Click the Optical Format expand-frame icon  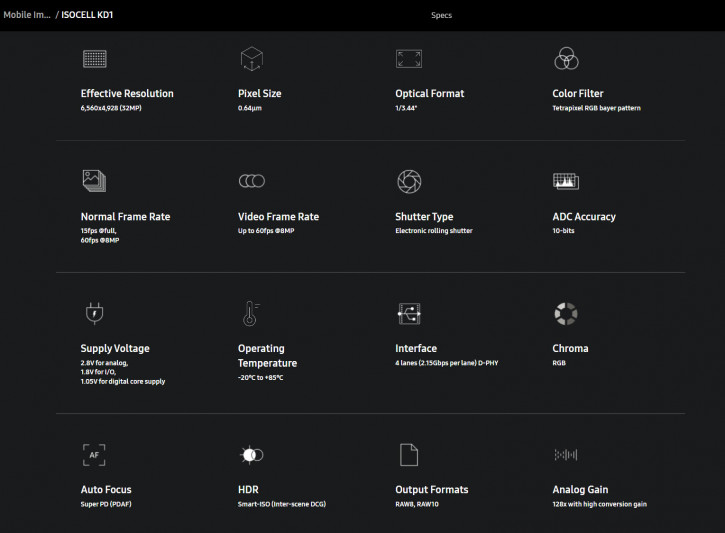click(x=409, y=59)
